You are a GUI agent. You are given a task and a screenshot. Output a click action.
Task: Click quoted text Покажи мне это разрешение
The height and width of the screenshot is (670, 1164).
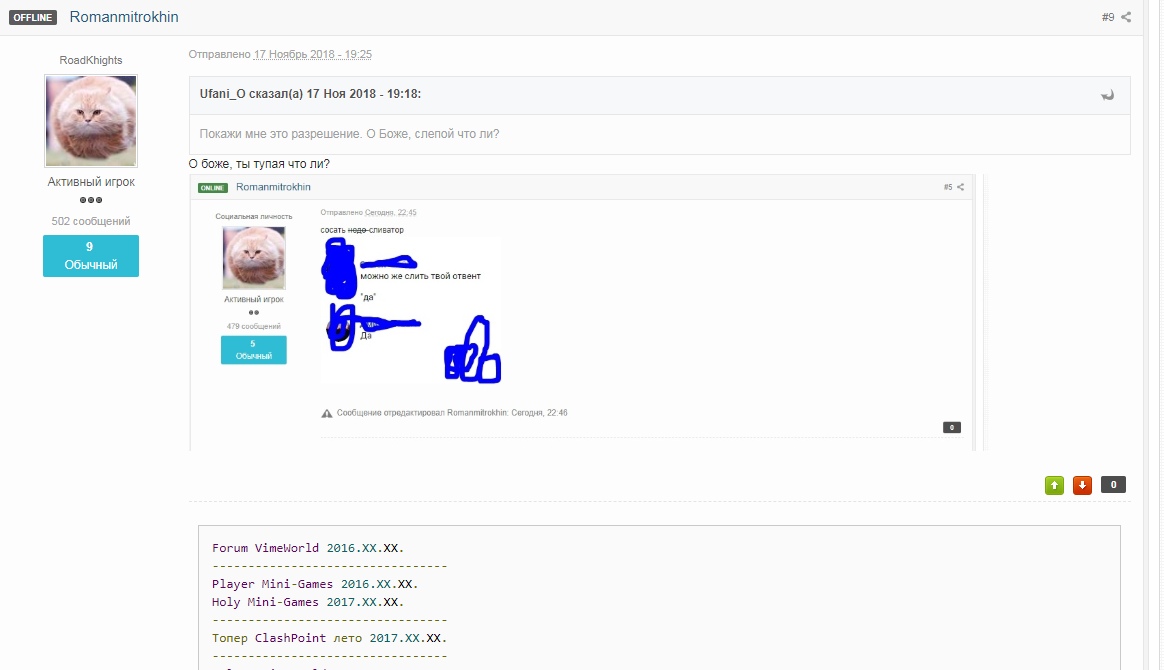(x=349, y=134)
